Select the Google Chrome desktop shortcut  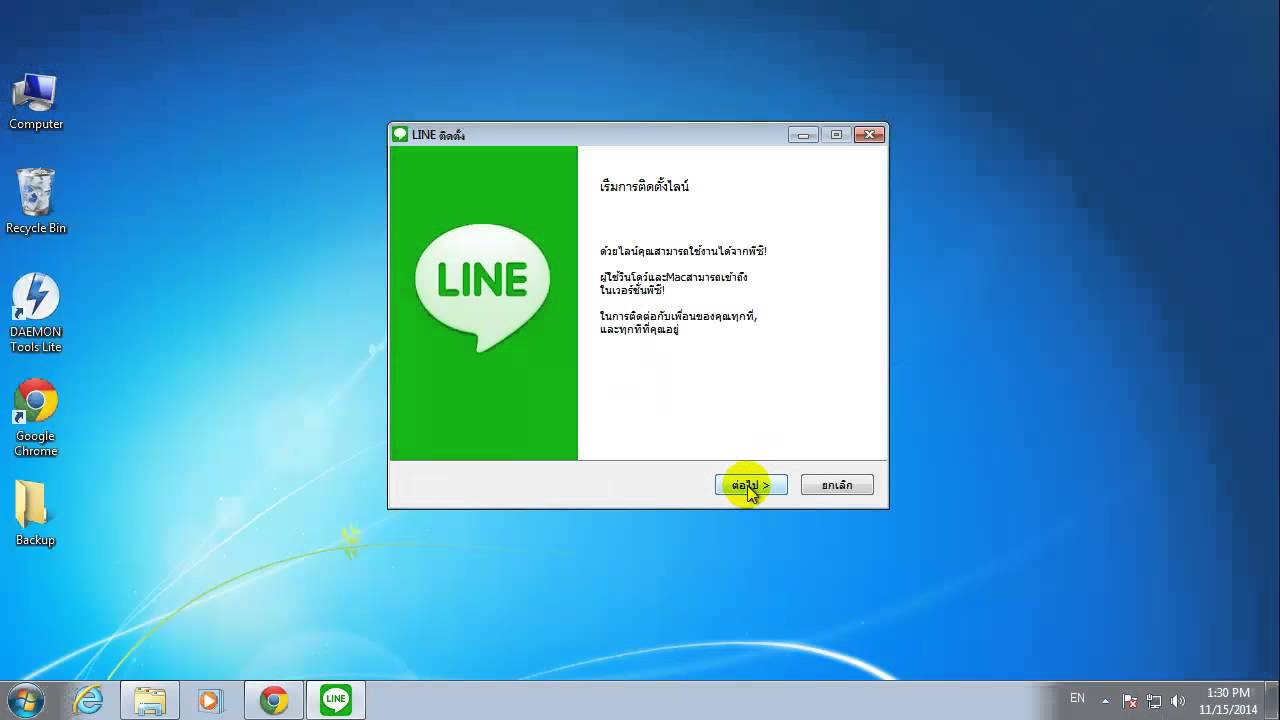tap(36, 418)
